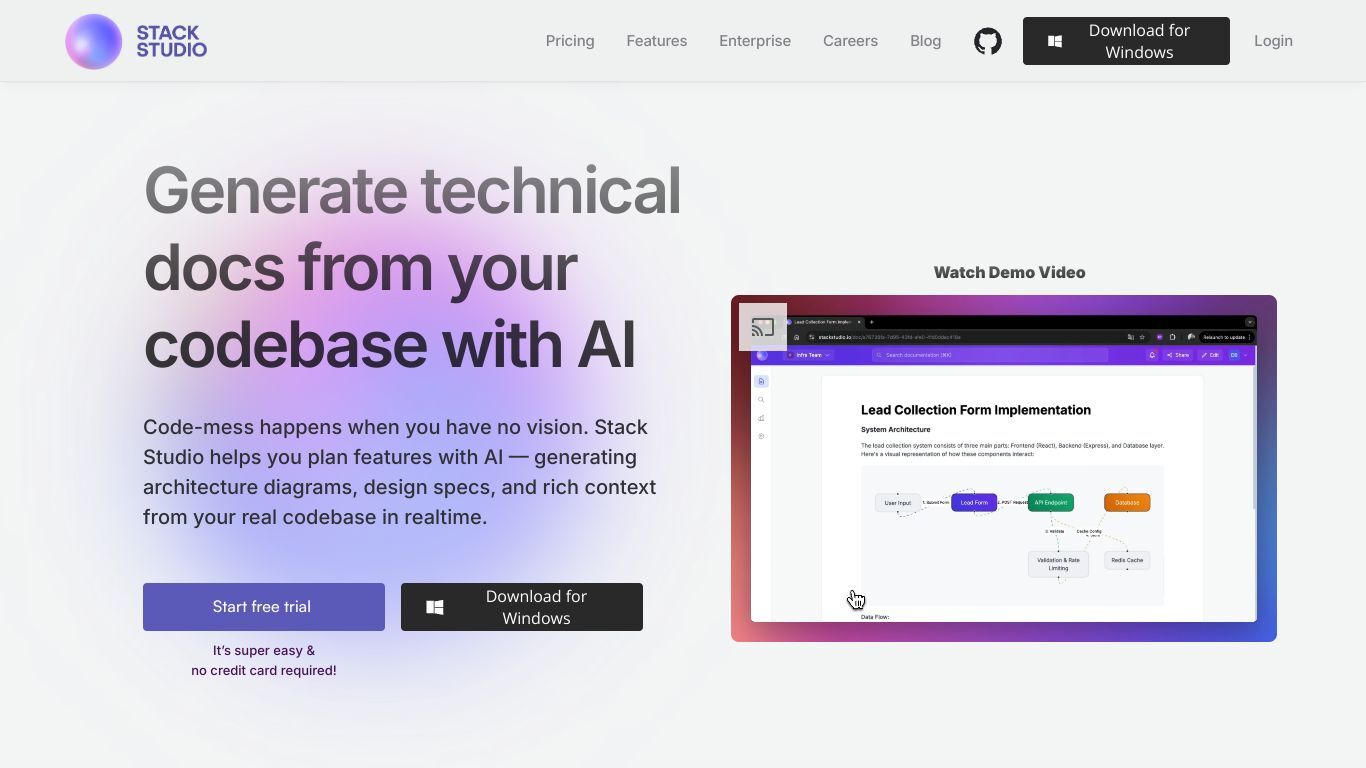
Task: Click Download for Windows beside Start free trial
Action: point(522,607)
